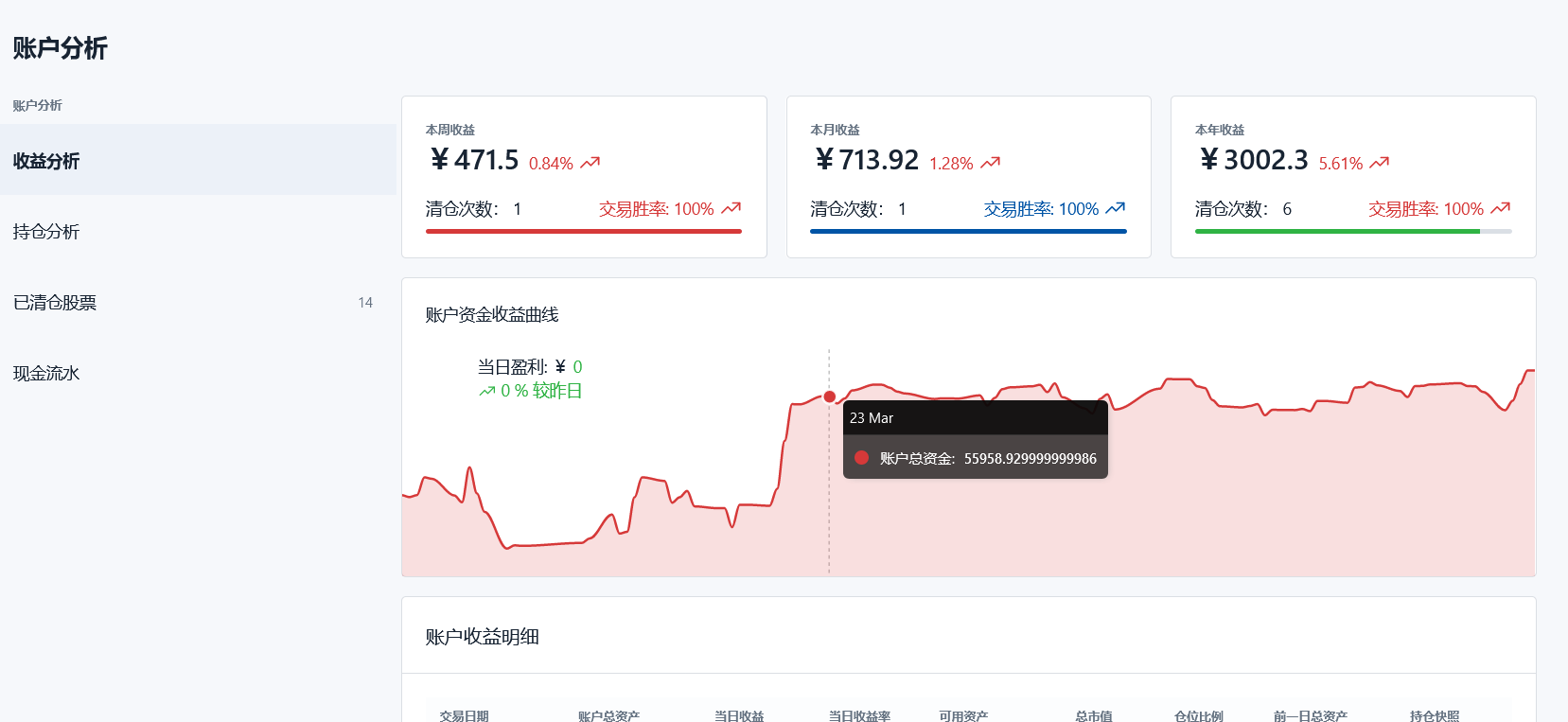Screen dimensions: 1568x722
Task: Click the 当日盈利: ￥ 0 label
Action: pyautogui.click(x=530, y=367)
